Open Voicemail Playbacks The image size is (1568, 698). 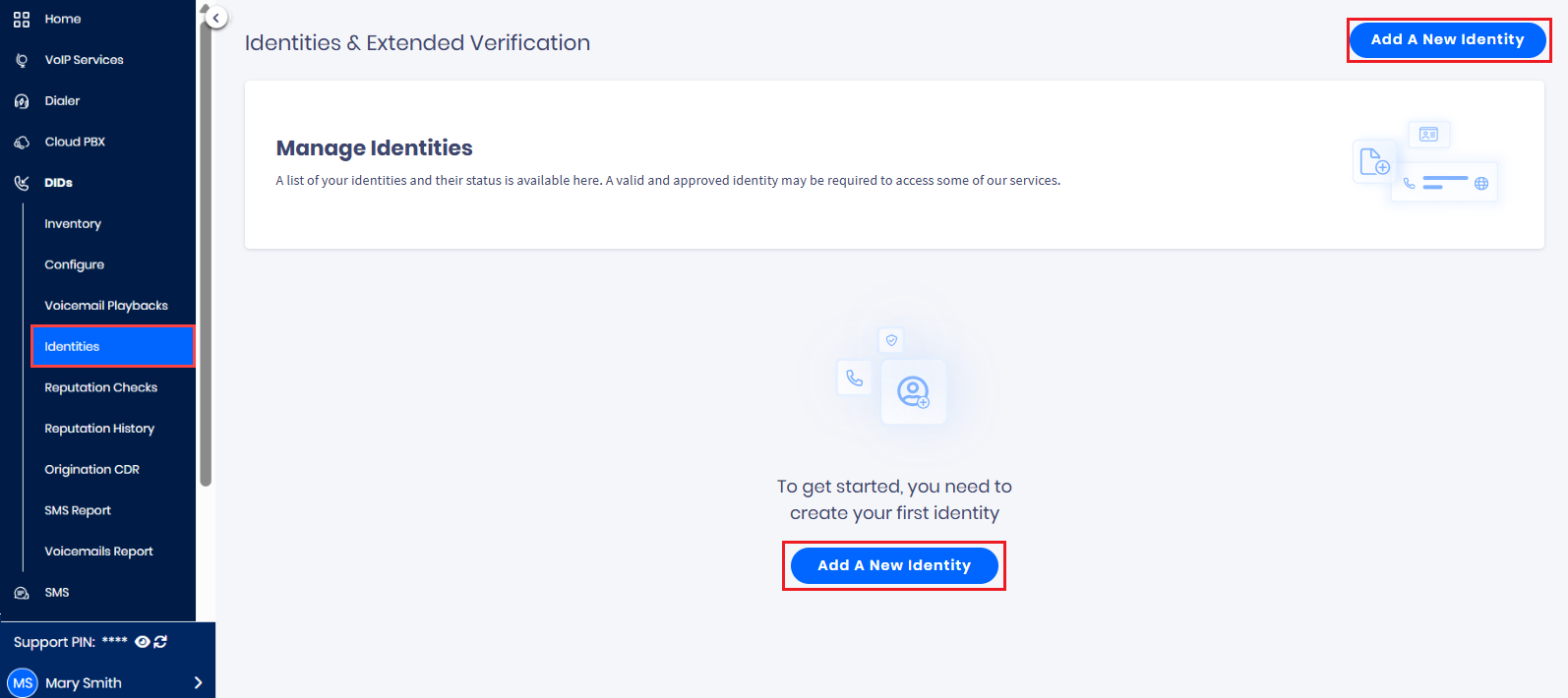pyautogui.click(x=105, y=305)
